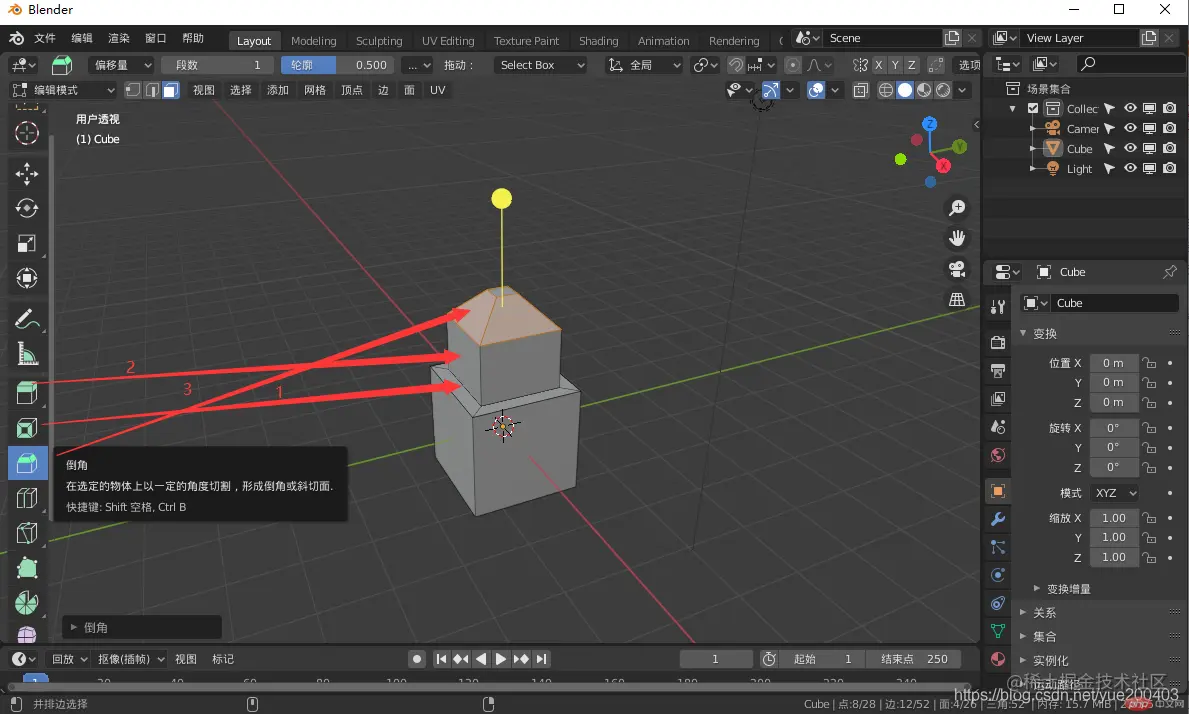This screenshot has width=1189, height=714.
Task: Toggle the Collection checkbox in outliner
Action: point(1033,108)
